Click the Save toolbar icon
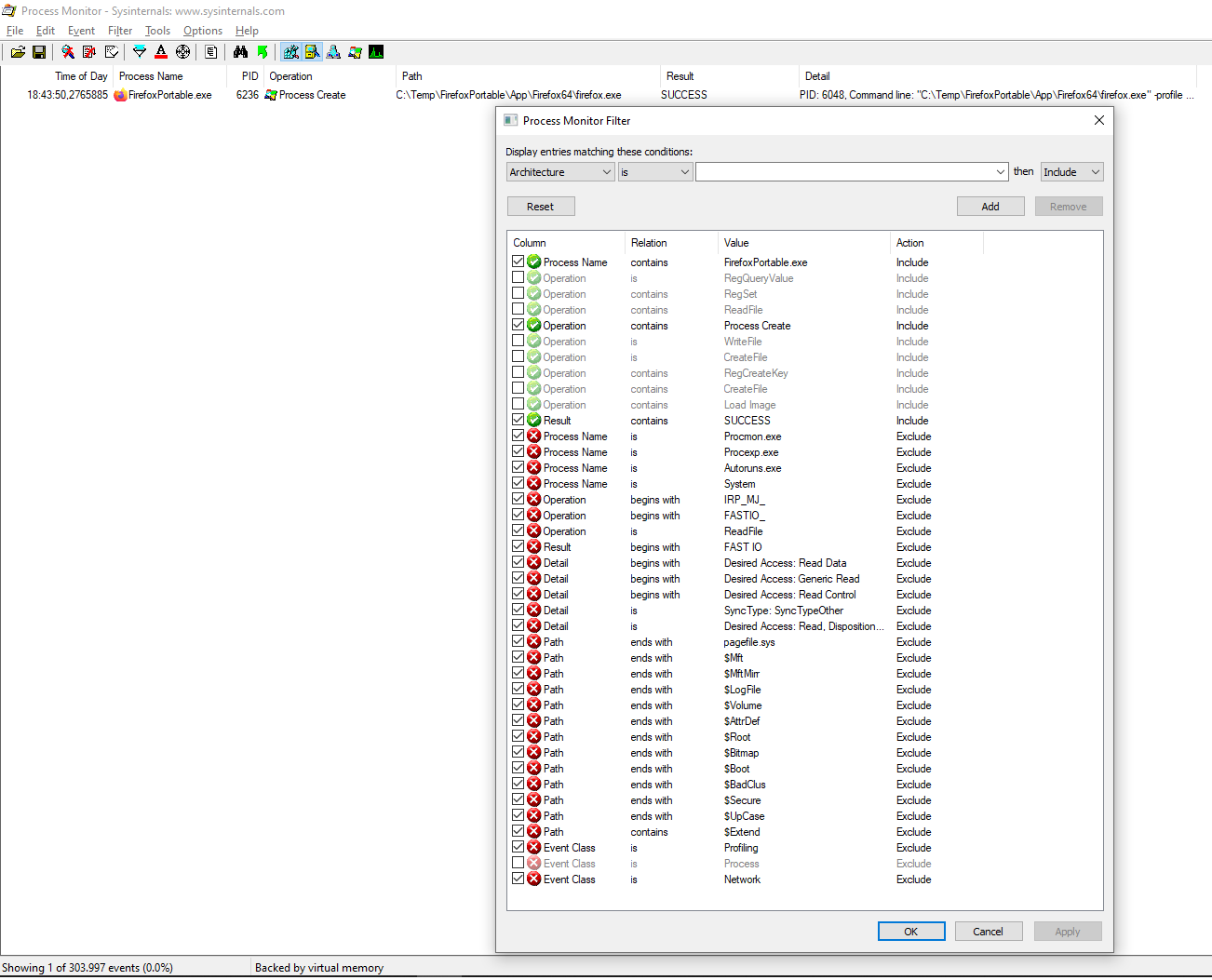1212x980 pixels. tap(39, 52)
